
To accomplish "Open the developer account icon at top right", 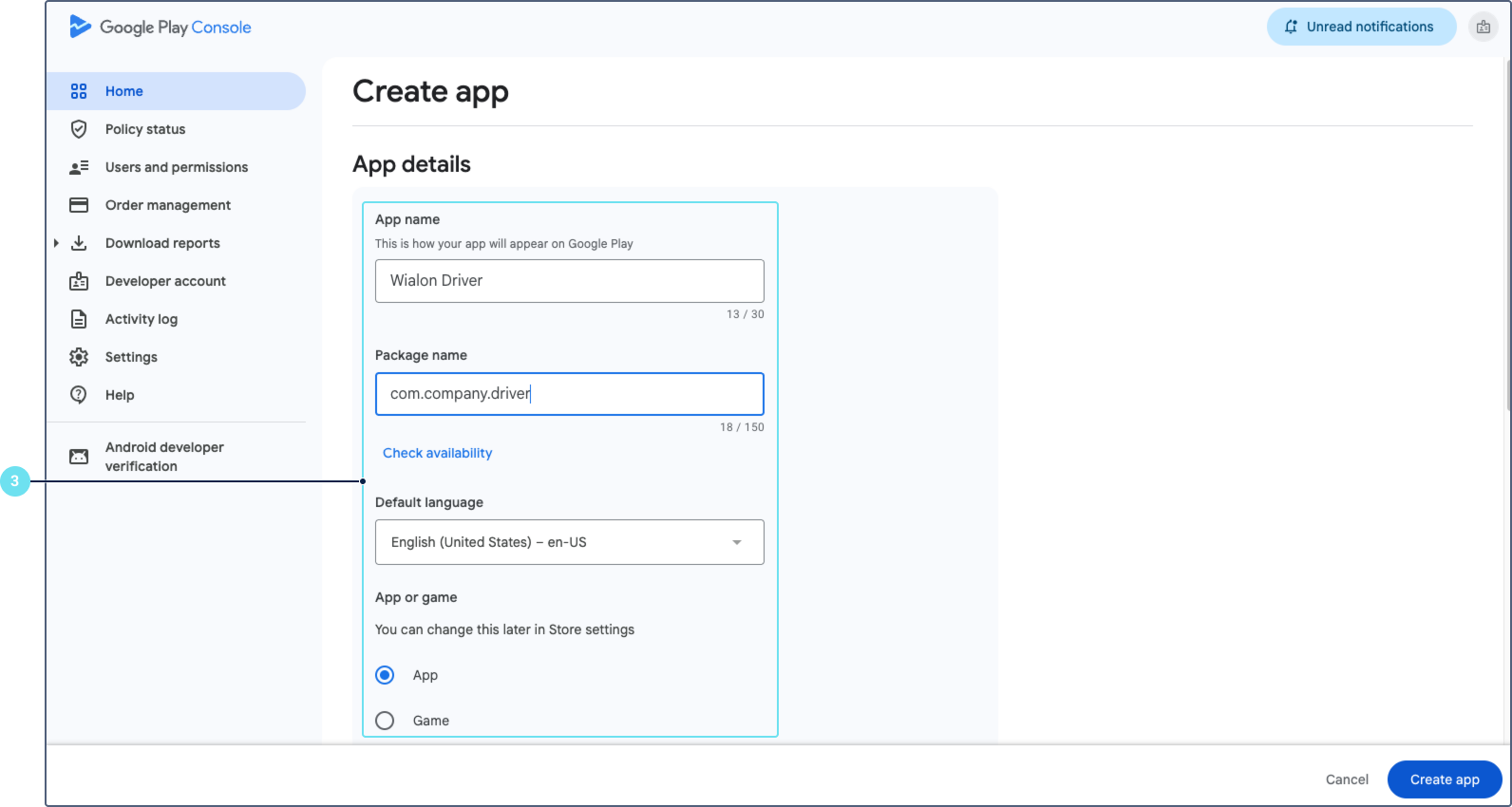I will tap(1484, 27).
